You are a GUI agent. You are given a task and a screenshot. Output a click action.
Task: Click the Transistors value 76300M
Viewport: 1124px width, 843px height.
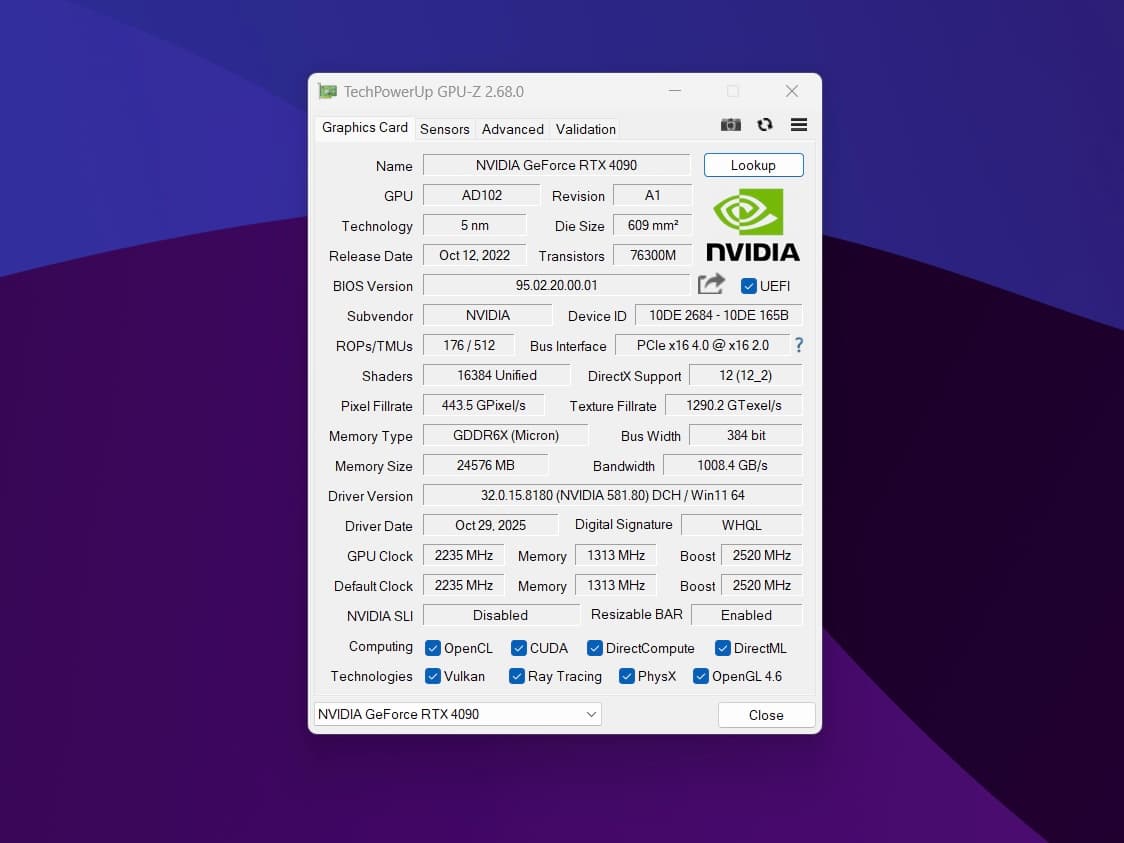(652, 255)
